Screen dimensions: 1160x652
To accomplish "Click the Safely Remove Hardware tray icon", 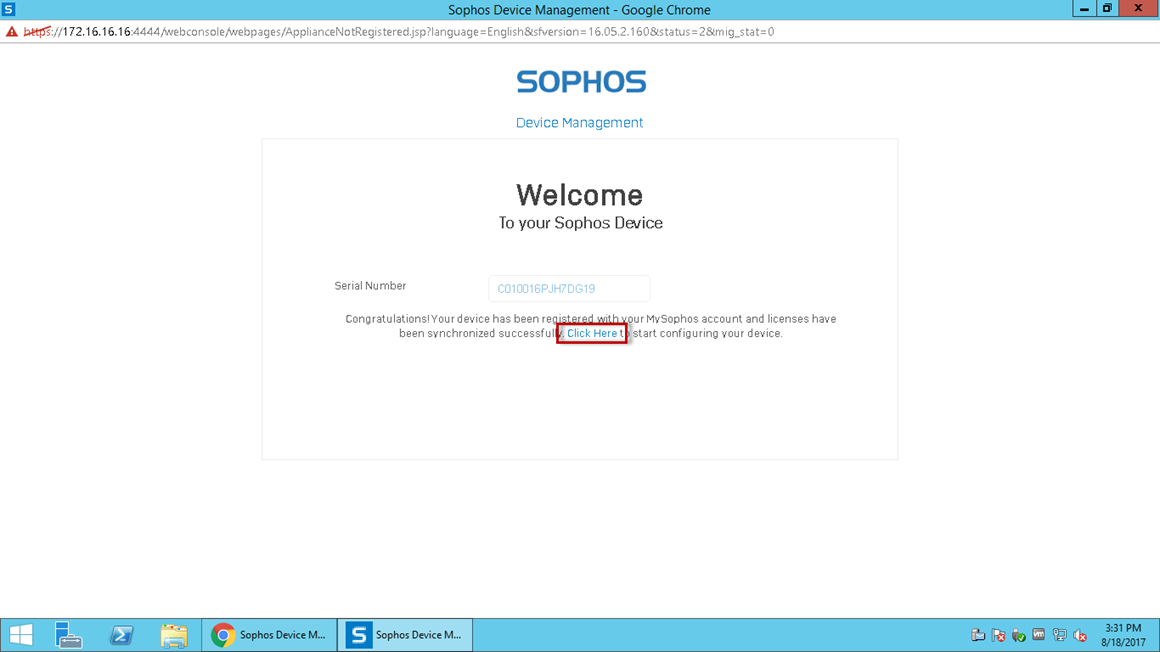I will pos(1019,635).
